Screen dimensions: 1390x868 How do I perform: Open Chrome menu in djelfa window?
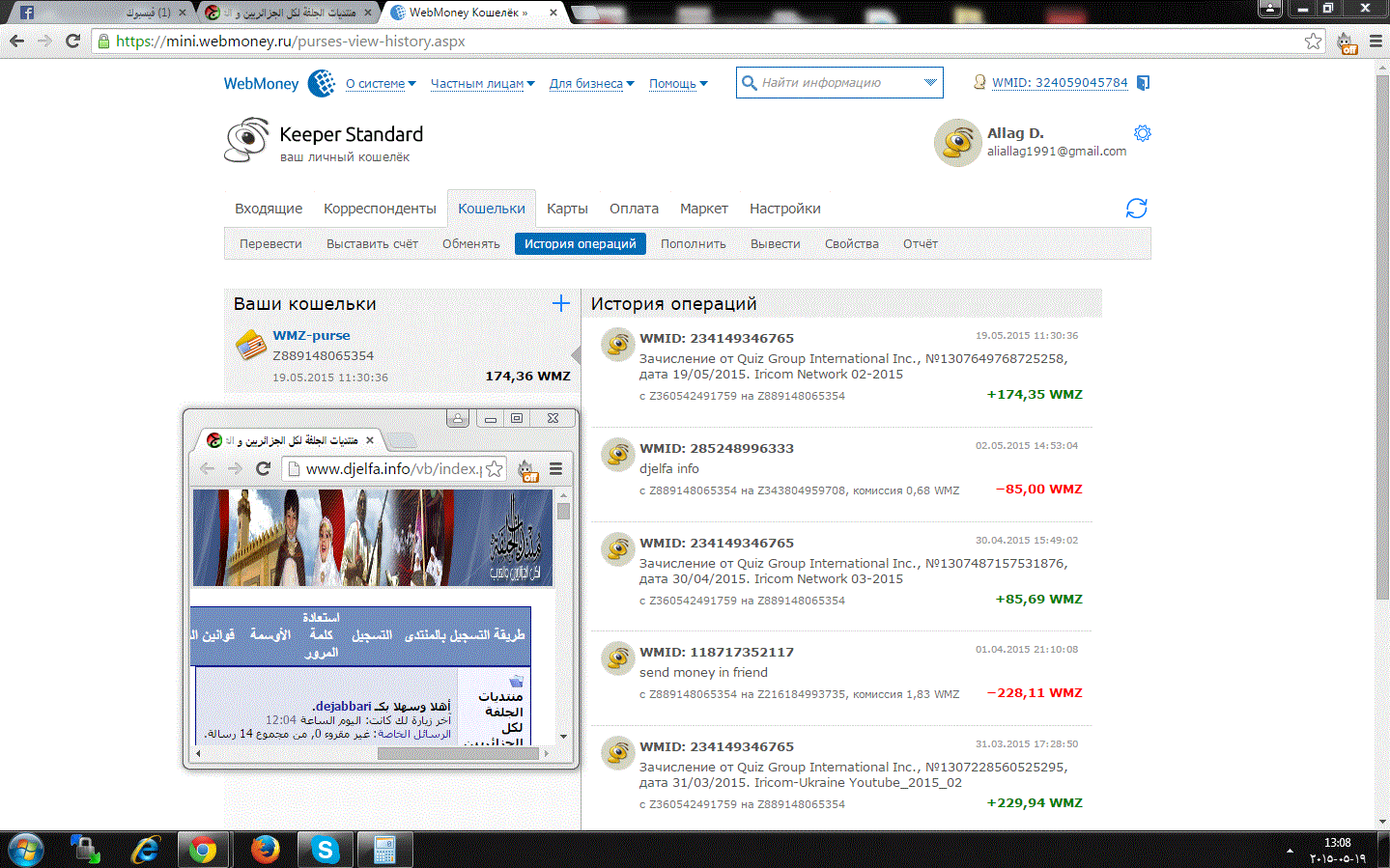[x=556, y=468]
